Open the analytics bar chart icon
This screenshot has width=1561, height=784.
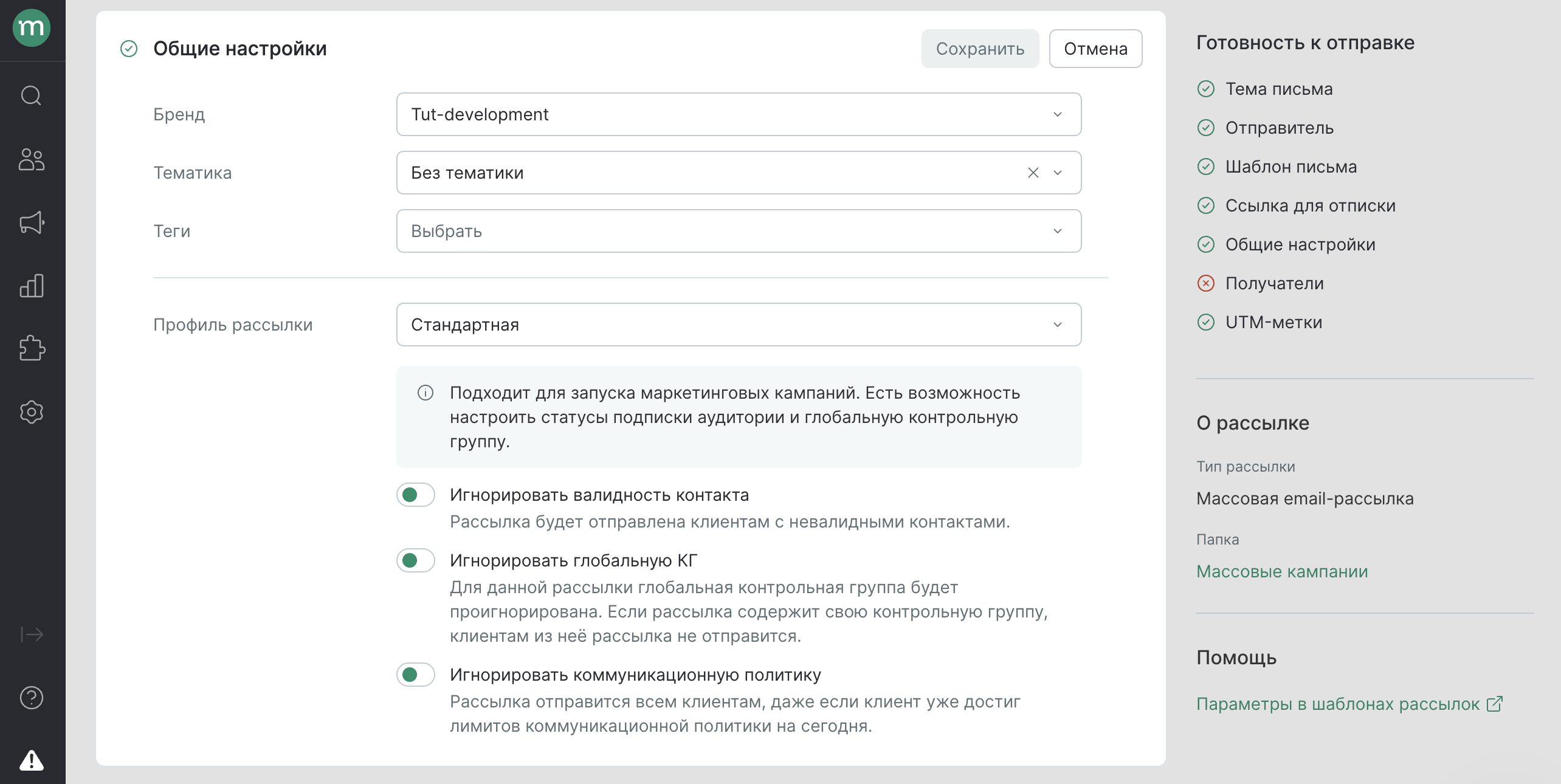32,286
